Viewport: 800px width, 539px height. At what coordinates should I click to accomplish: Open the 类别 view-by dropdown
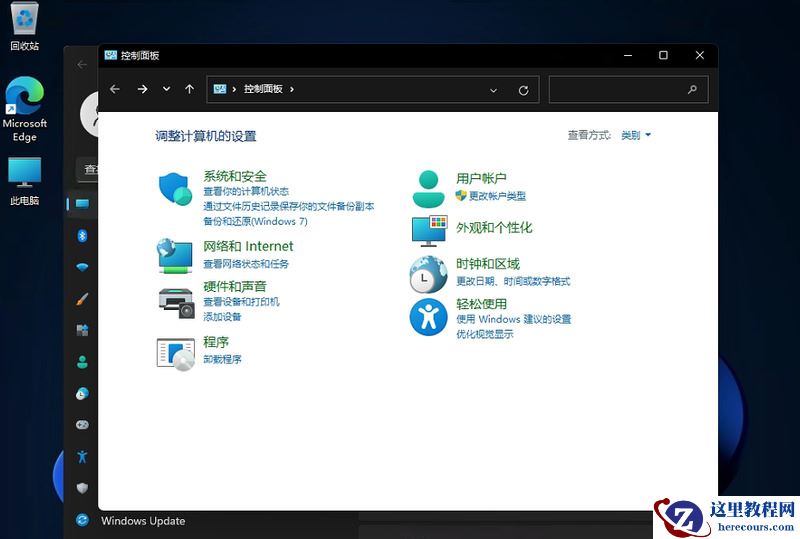(x=636, y=135)
